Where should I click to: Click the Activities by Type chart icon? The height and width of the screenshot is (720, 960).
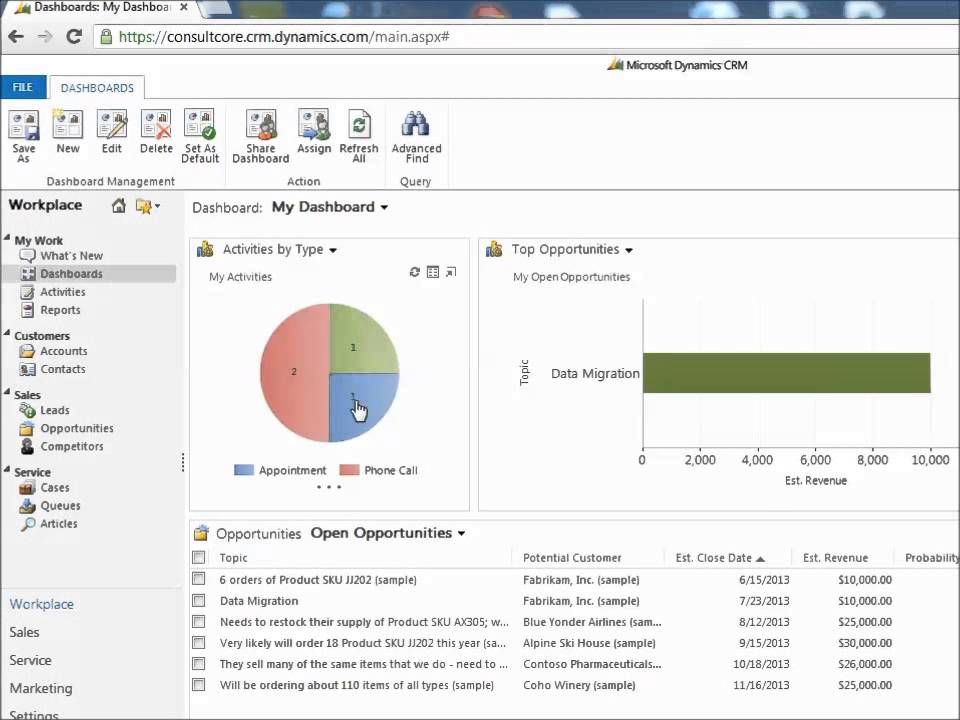pyautogui.click(x=205, y=249)
